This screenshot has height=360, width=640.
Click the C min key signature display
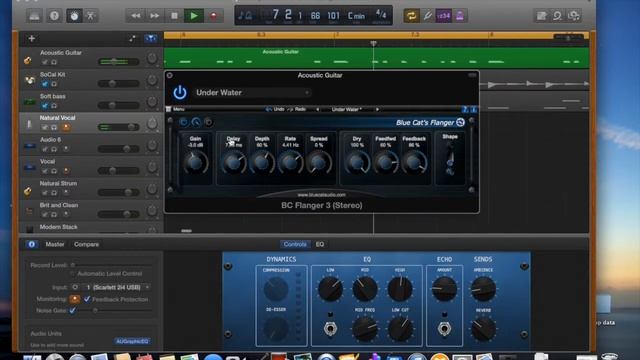point(356,16)
